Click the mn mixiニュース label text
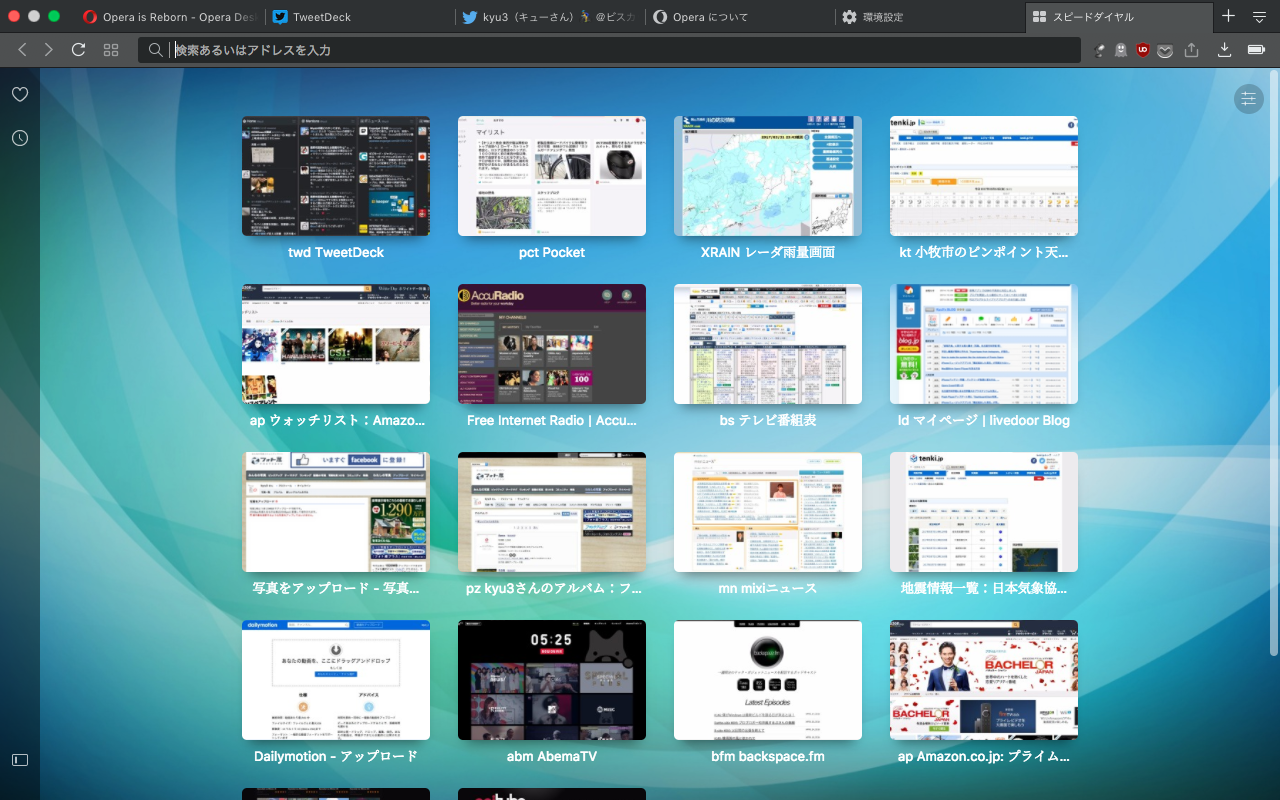This screenshot has height=800, width=1280. point(768,589)
